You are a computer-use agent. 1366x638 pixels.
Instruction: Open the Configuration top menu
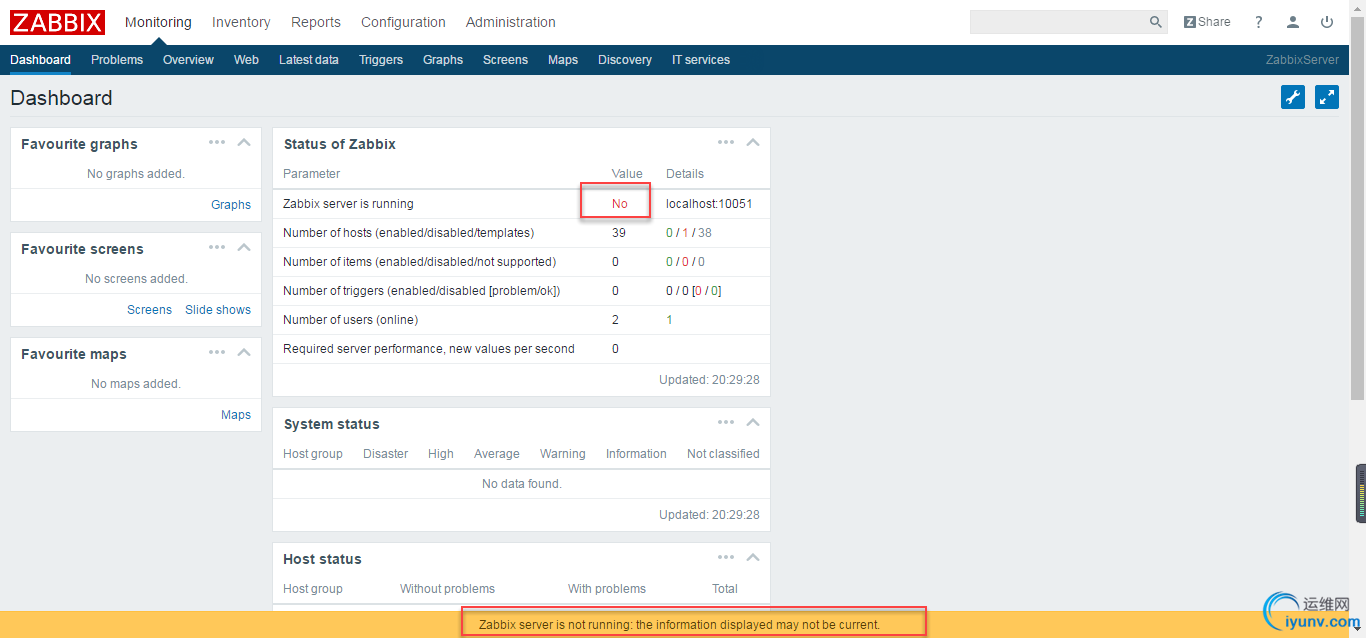point(403,22)
